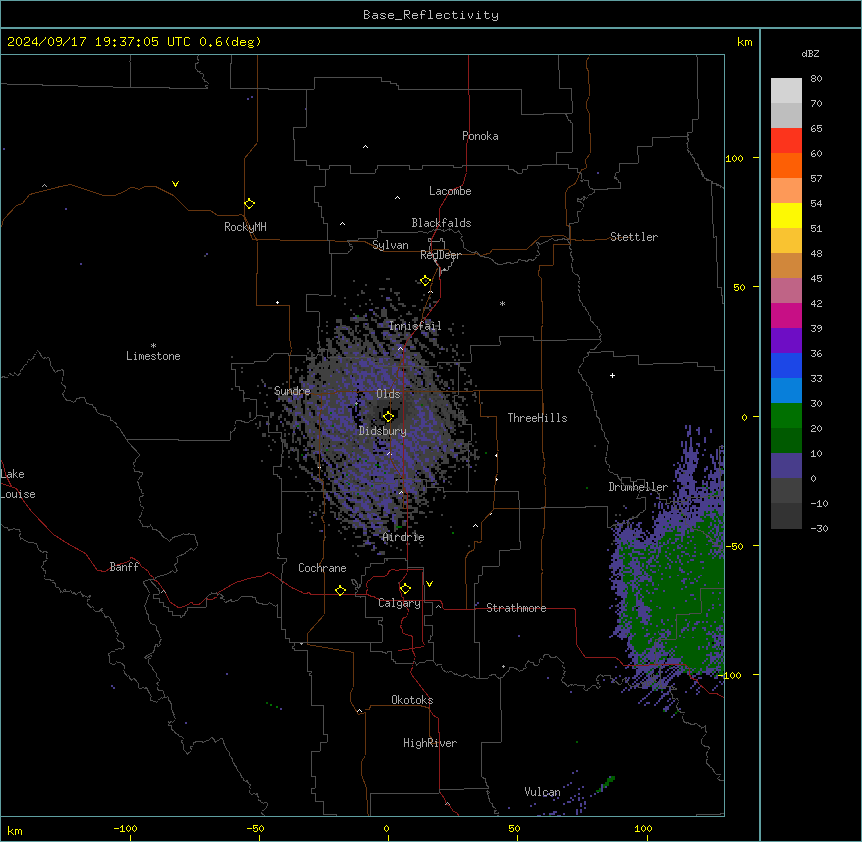Click the HighRiver city label
This screenshot has height=842, width=862.
(430, 743)
